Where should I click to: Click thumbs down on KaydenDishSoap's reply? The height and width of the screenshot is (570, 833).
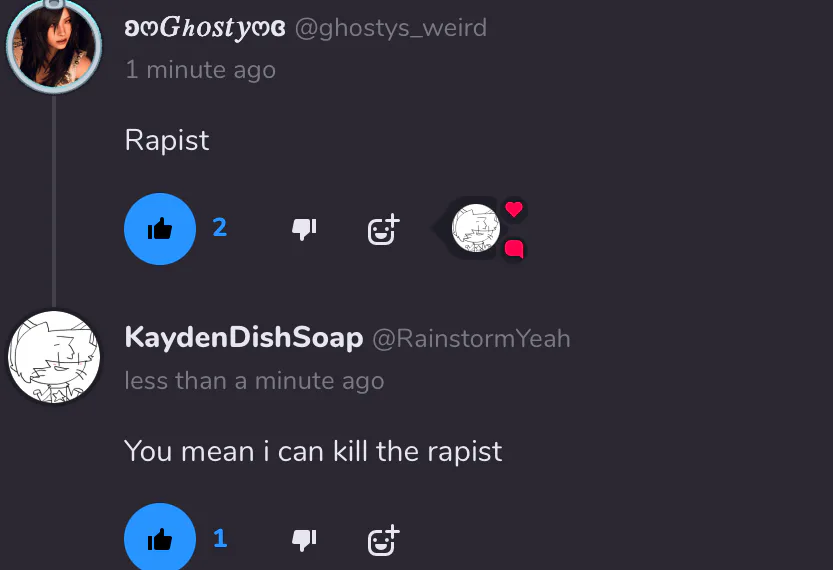pos(304,540)
